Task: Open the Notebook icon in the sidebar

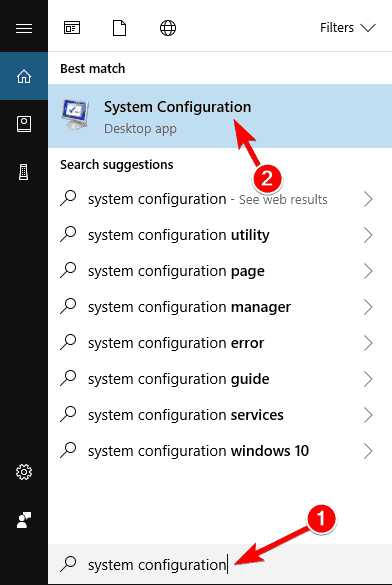Action: (24, 124)
